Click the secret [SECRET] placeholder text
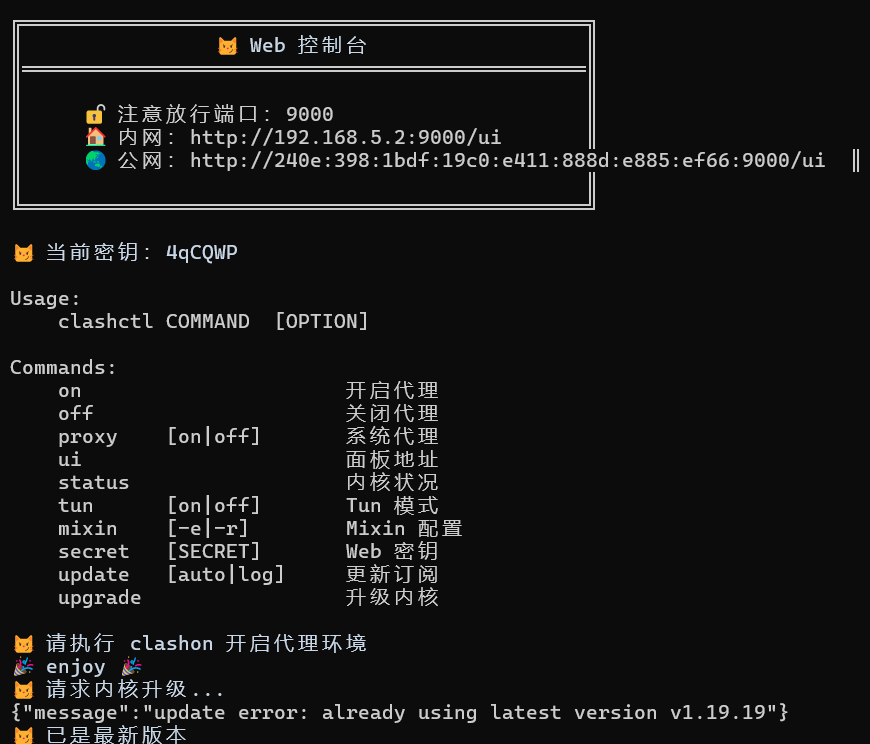Viewport: 870px width, 744px height. 214,551
